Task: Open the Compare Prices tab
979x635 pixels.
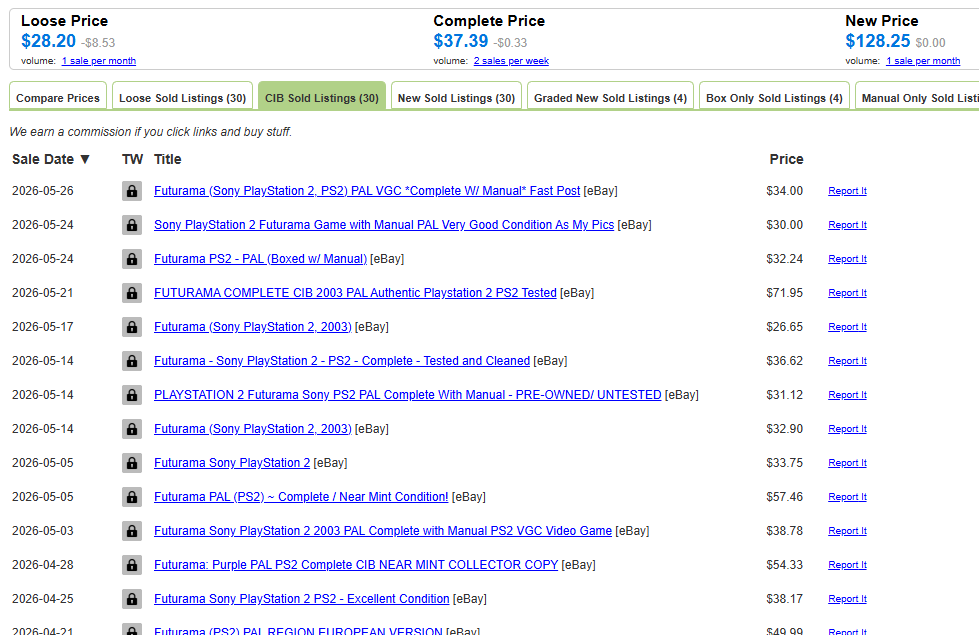Action: (x=58, y=98)
